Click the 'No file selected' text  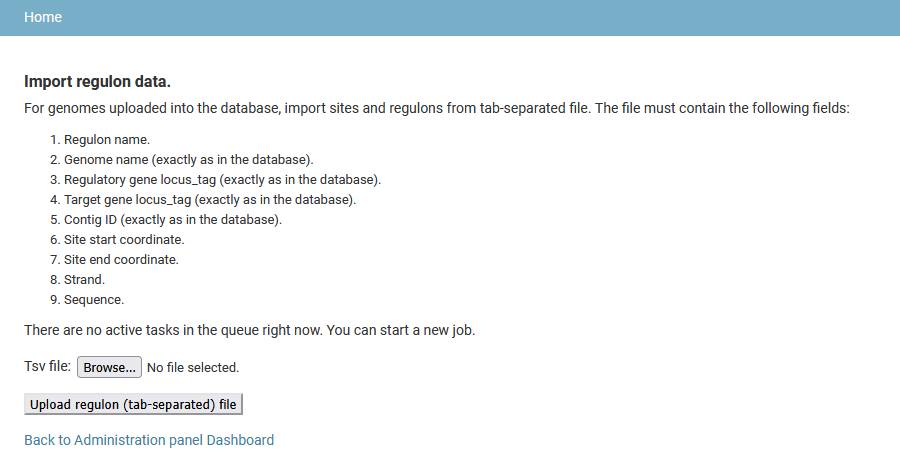click(193, 367)
